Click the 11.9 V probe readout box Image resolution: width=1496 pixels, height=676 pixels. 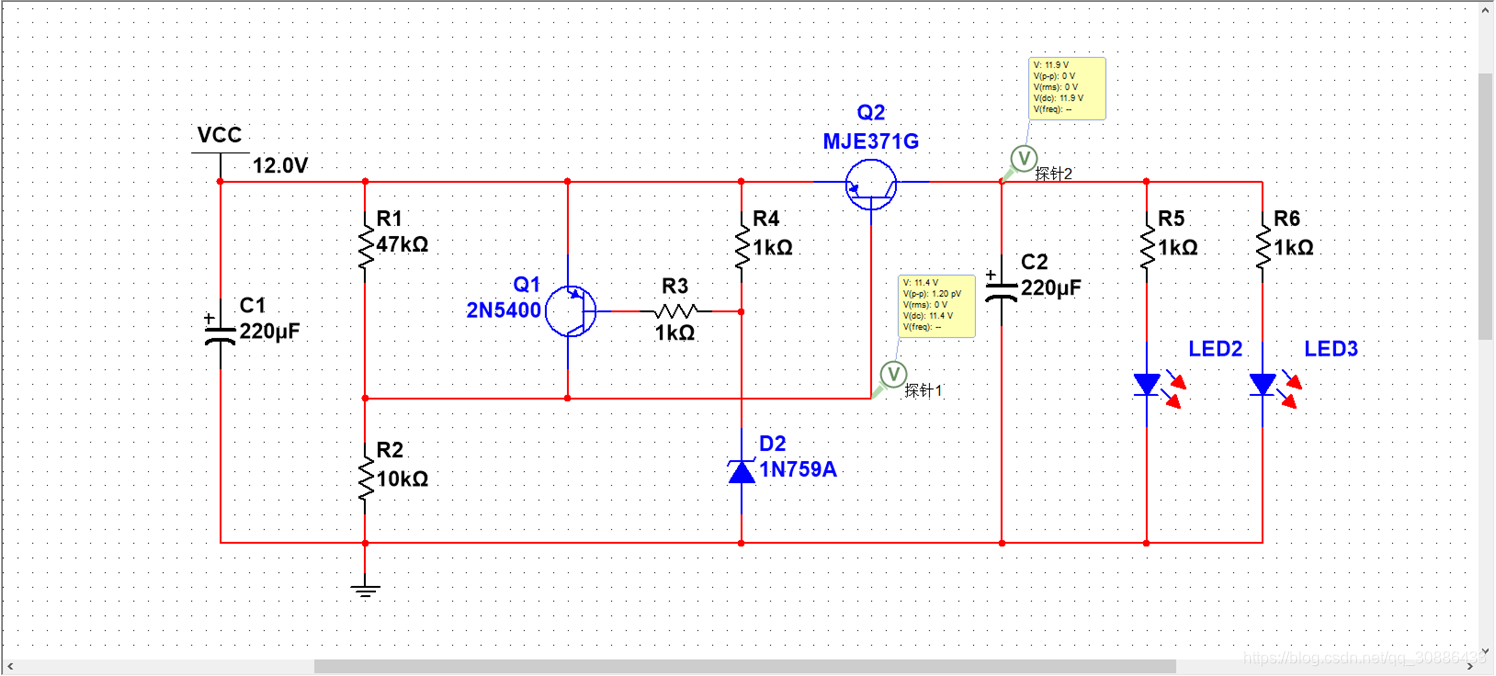pyautogui.click(x=1067, y=89)
